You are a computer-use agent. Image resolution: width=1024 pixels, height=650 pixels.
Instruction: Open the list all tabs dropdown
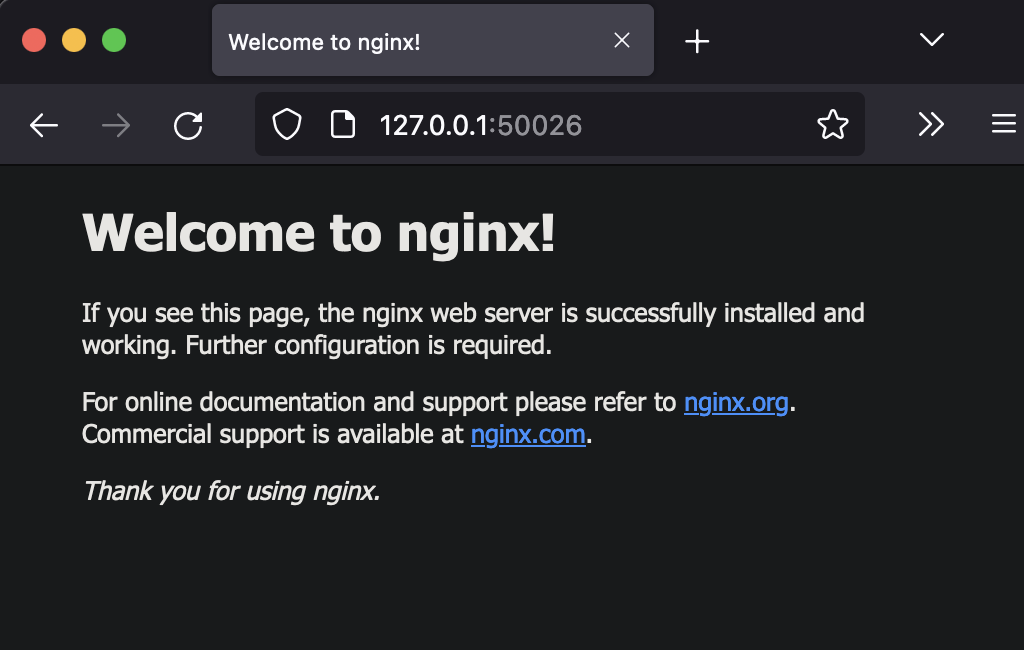[931, 40]
